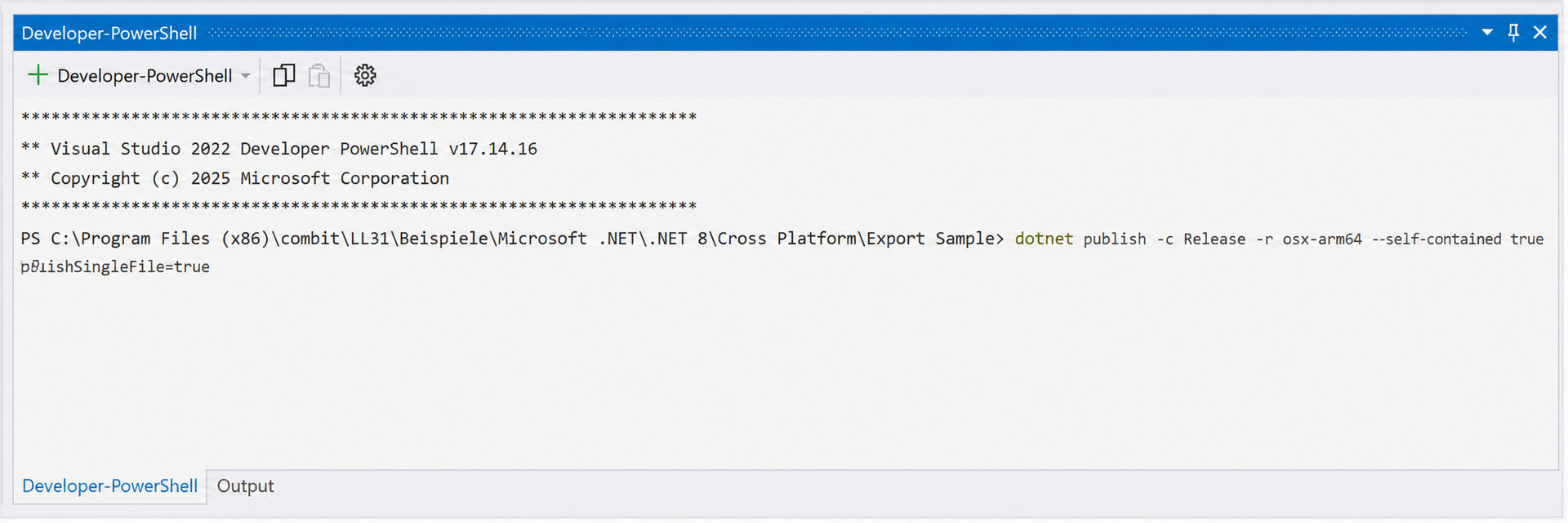This screenshot has width=1568, height=523.
Task: Click the 'Release' configuration argument
Action: 1214,239
